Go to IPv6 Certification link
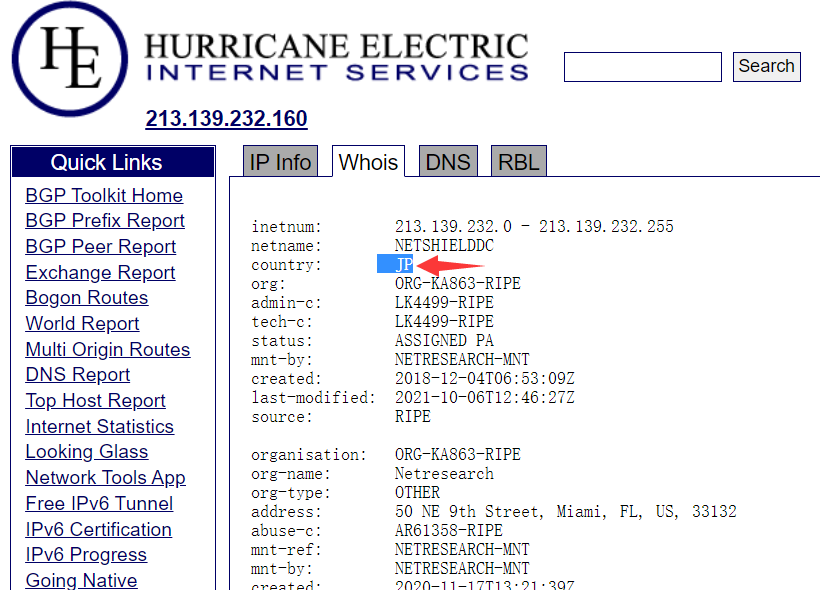Screen dimensions: 820x590 coord(99,529)
